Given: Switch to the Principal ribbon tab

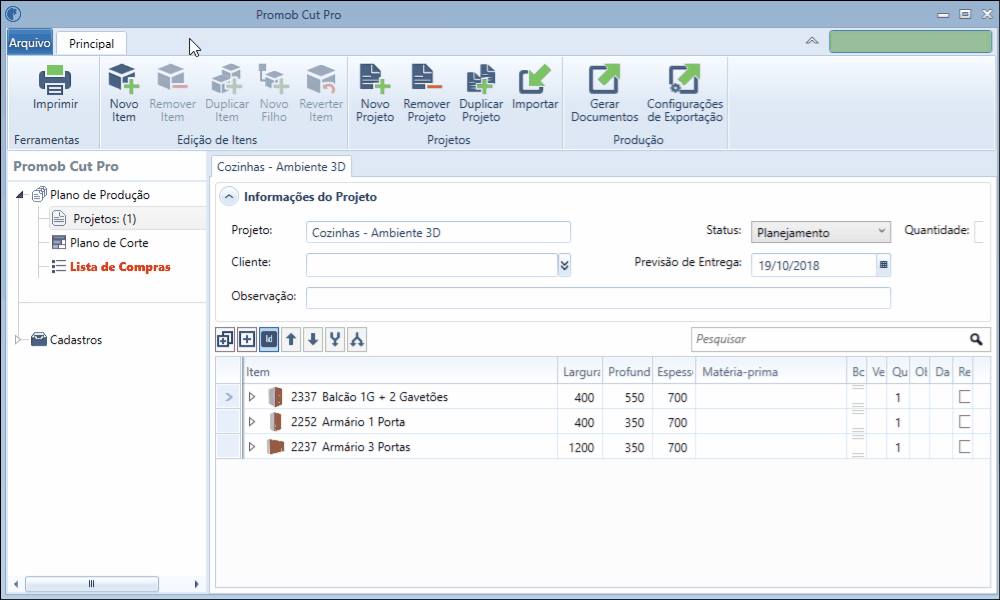Looking at the screenshot, I should [91, 43].
